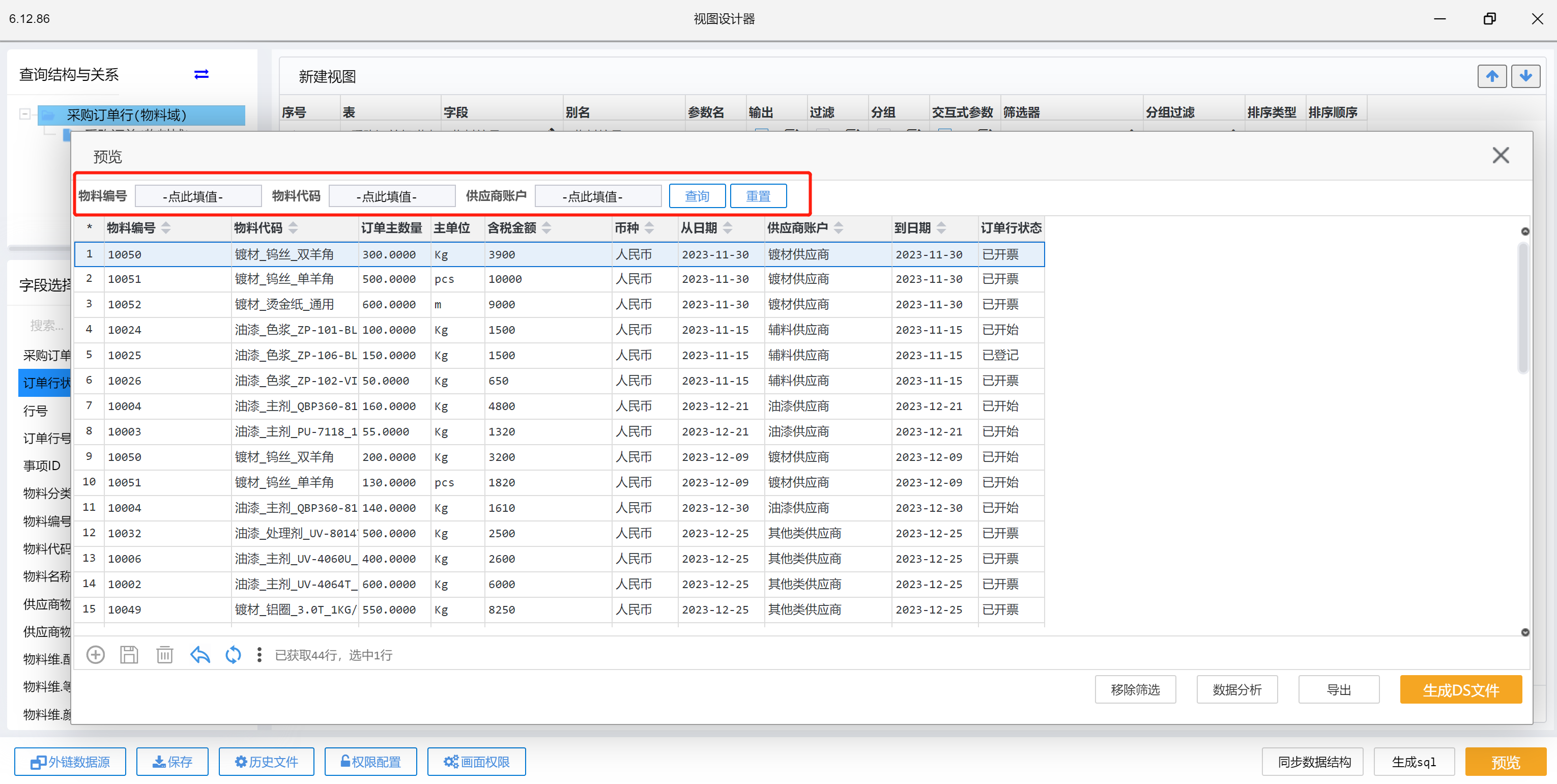Click scroll-up arrow of preview table
The image size is (1557, 784).
pyautogui.click(x=1524, y=231)
